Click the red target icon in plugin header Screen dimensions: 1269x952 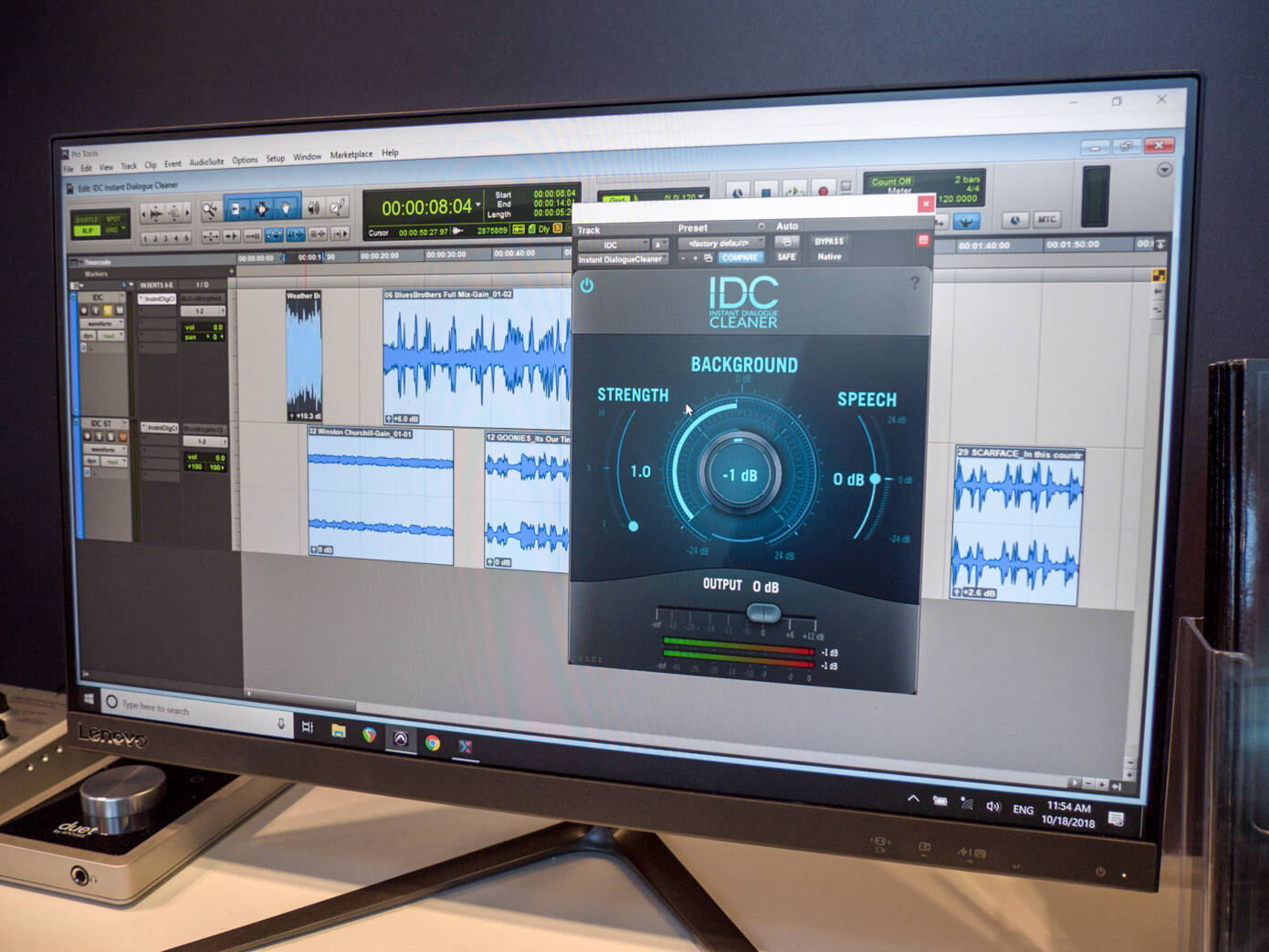923,240
